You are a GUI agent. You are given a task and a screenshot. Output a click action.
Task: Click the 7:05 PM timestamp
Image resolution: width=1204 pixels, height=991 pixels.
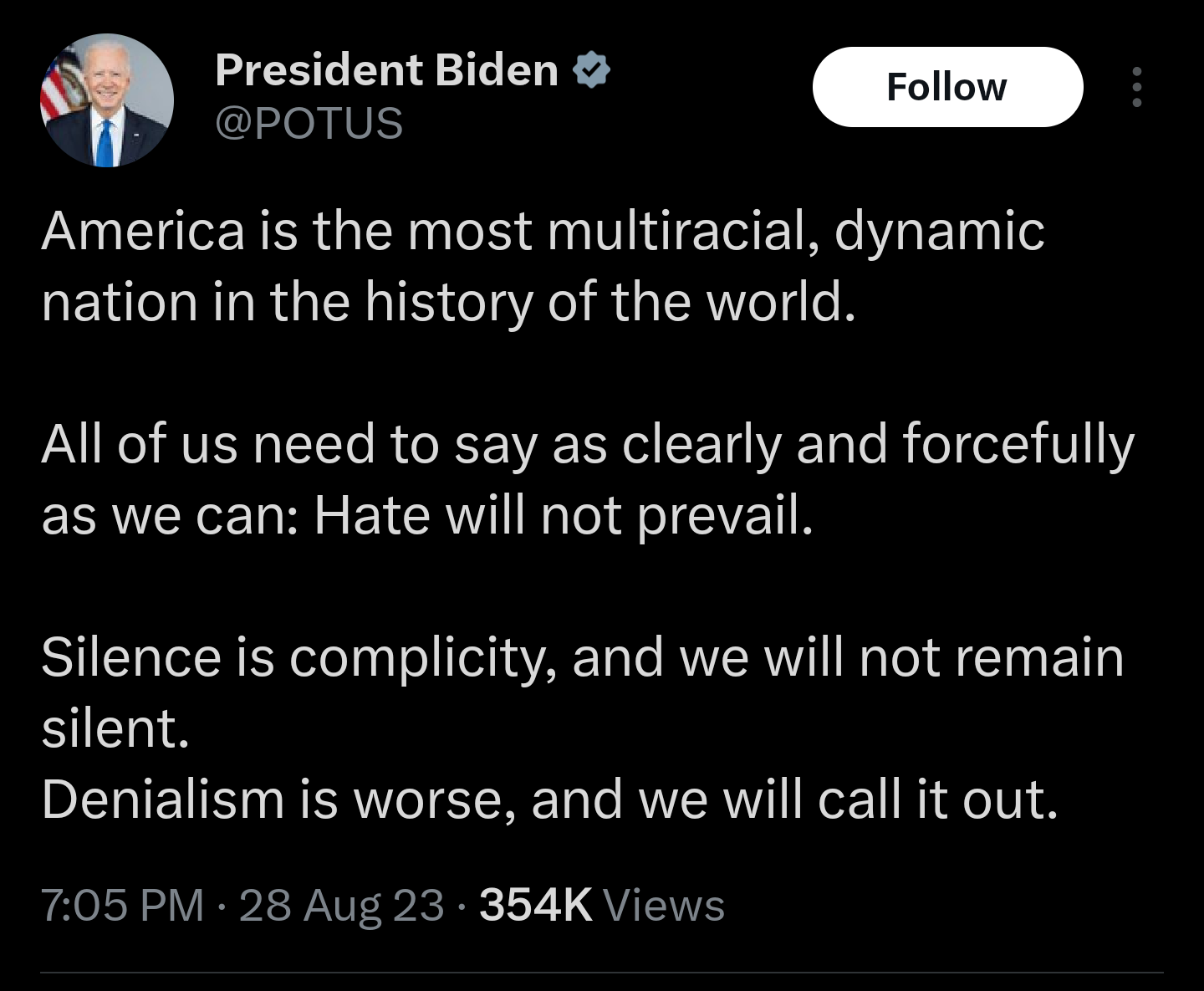coord(122,905)
